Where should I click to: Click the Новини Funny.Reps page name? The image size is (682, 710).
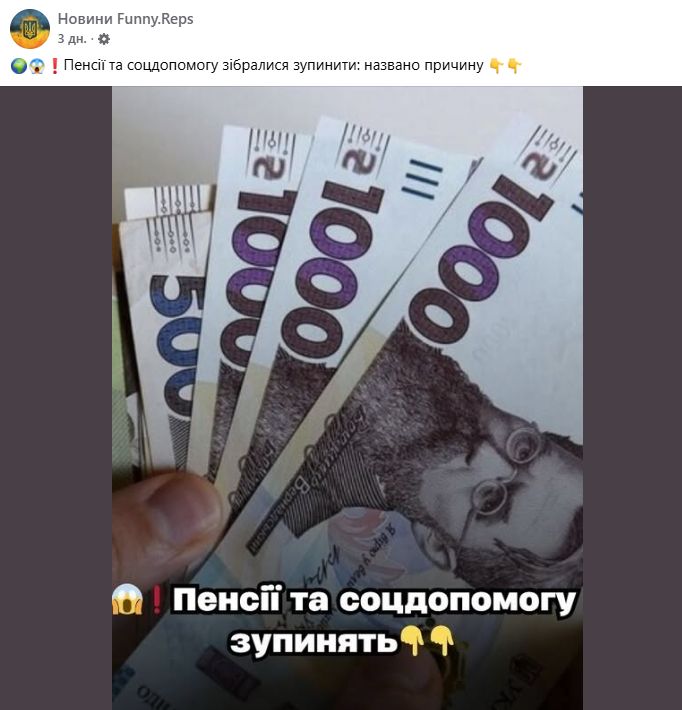coord(125,19)
